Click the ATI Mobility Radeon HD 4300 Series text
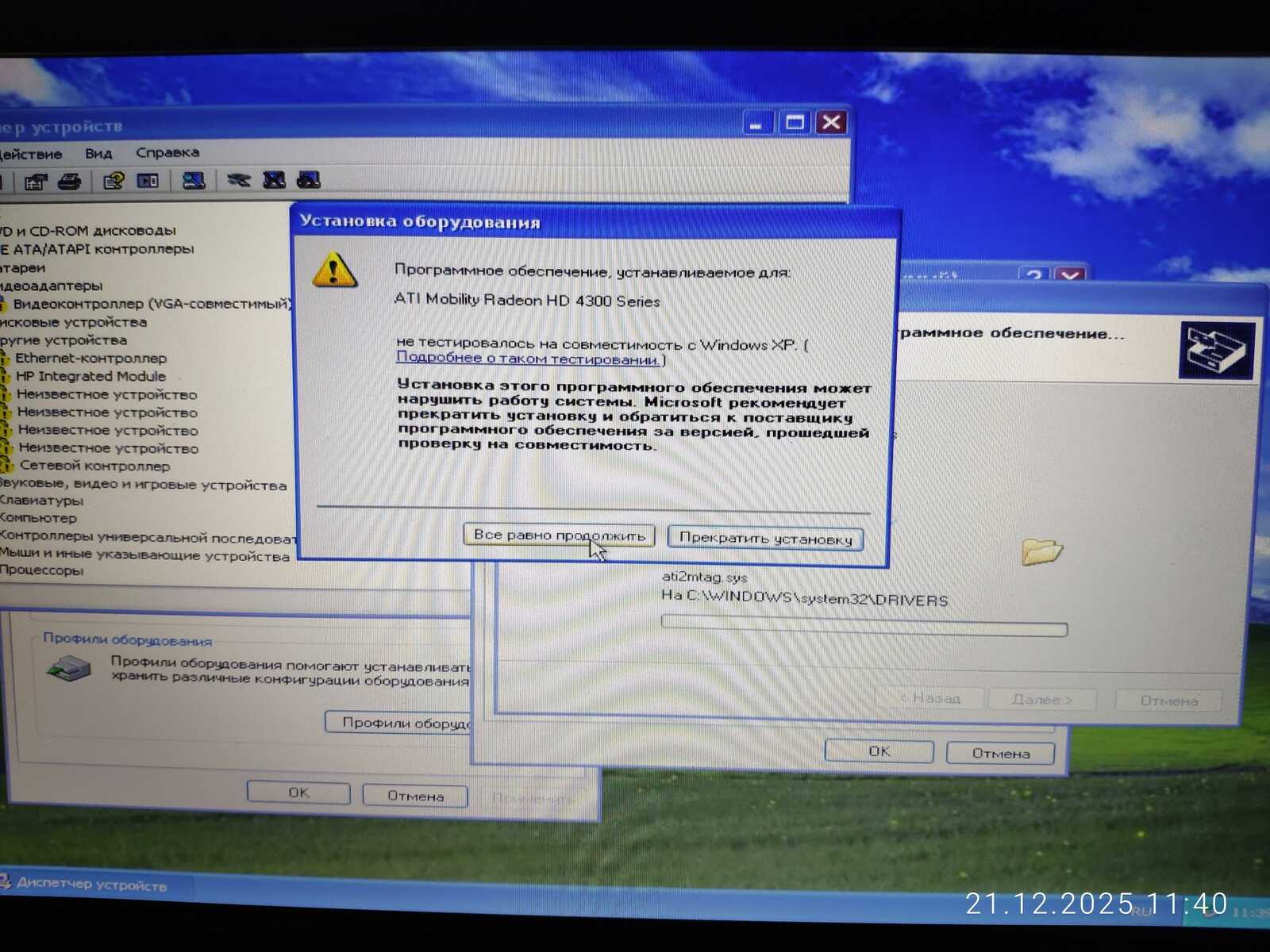Viewport: 1270px width, 952px height. 527,301
